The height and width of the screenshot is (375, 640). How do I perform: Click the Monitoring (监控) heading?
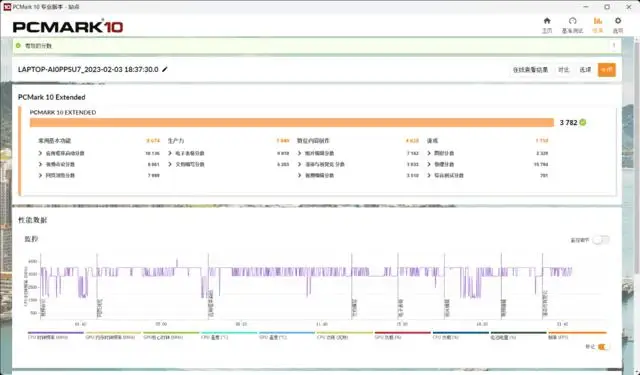click(31, 239)
